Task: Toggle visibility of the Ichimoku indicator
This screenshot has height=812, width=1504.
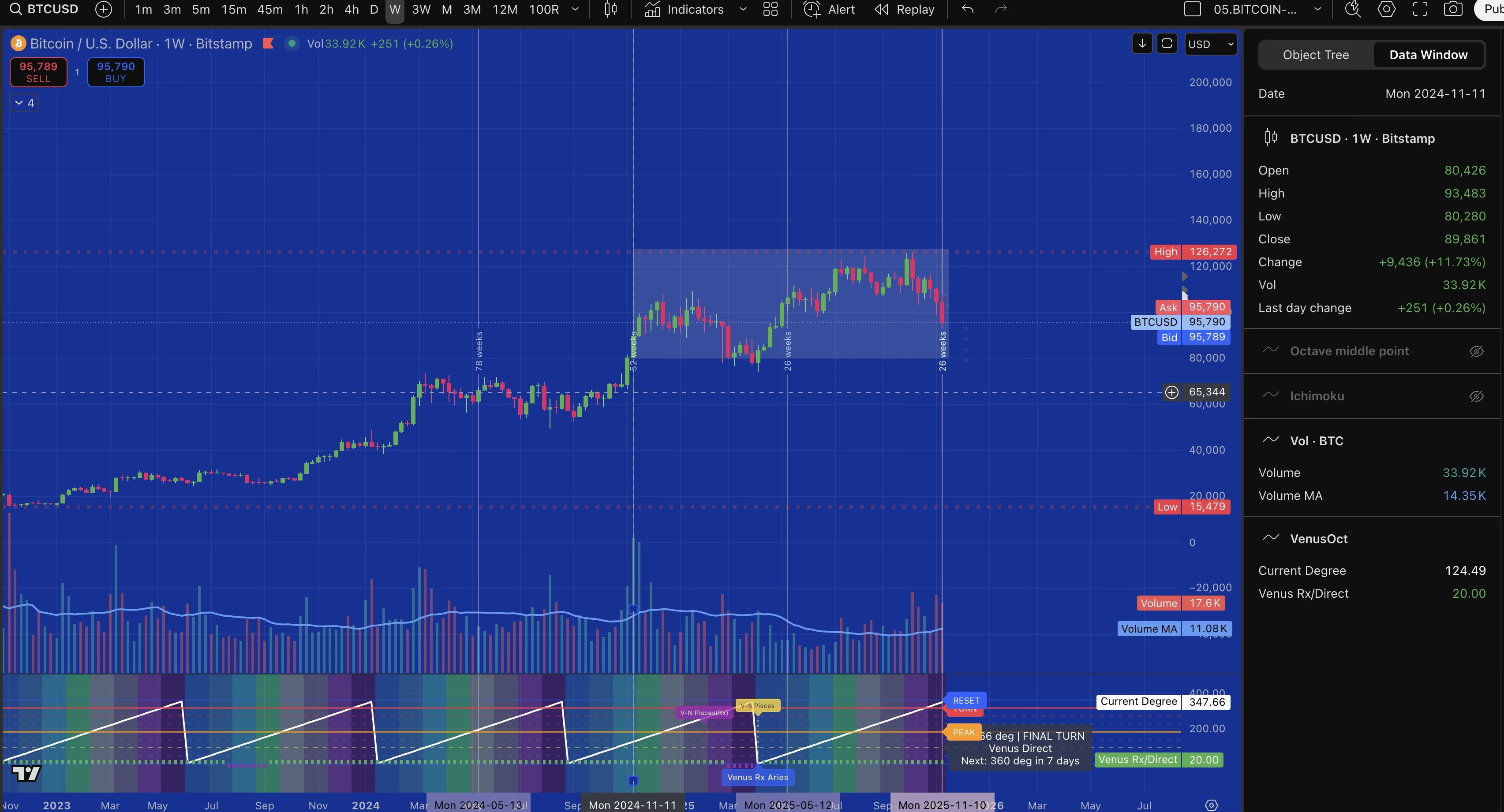Action: (x=1476, y=396)
